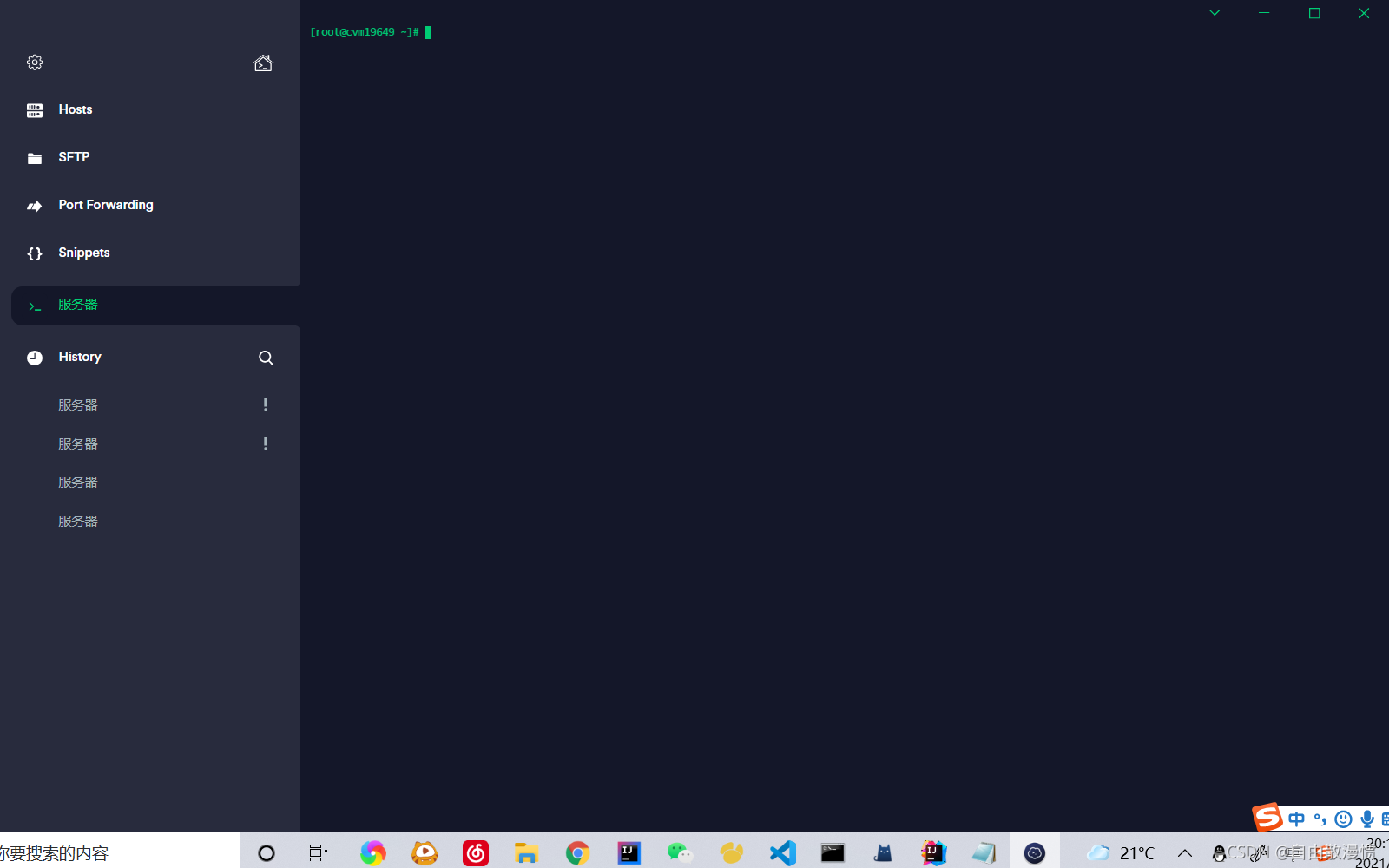This screenshot has width=1389, height=868.
Task: Click the Hosts server rack icon
Action: (35, 110)
